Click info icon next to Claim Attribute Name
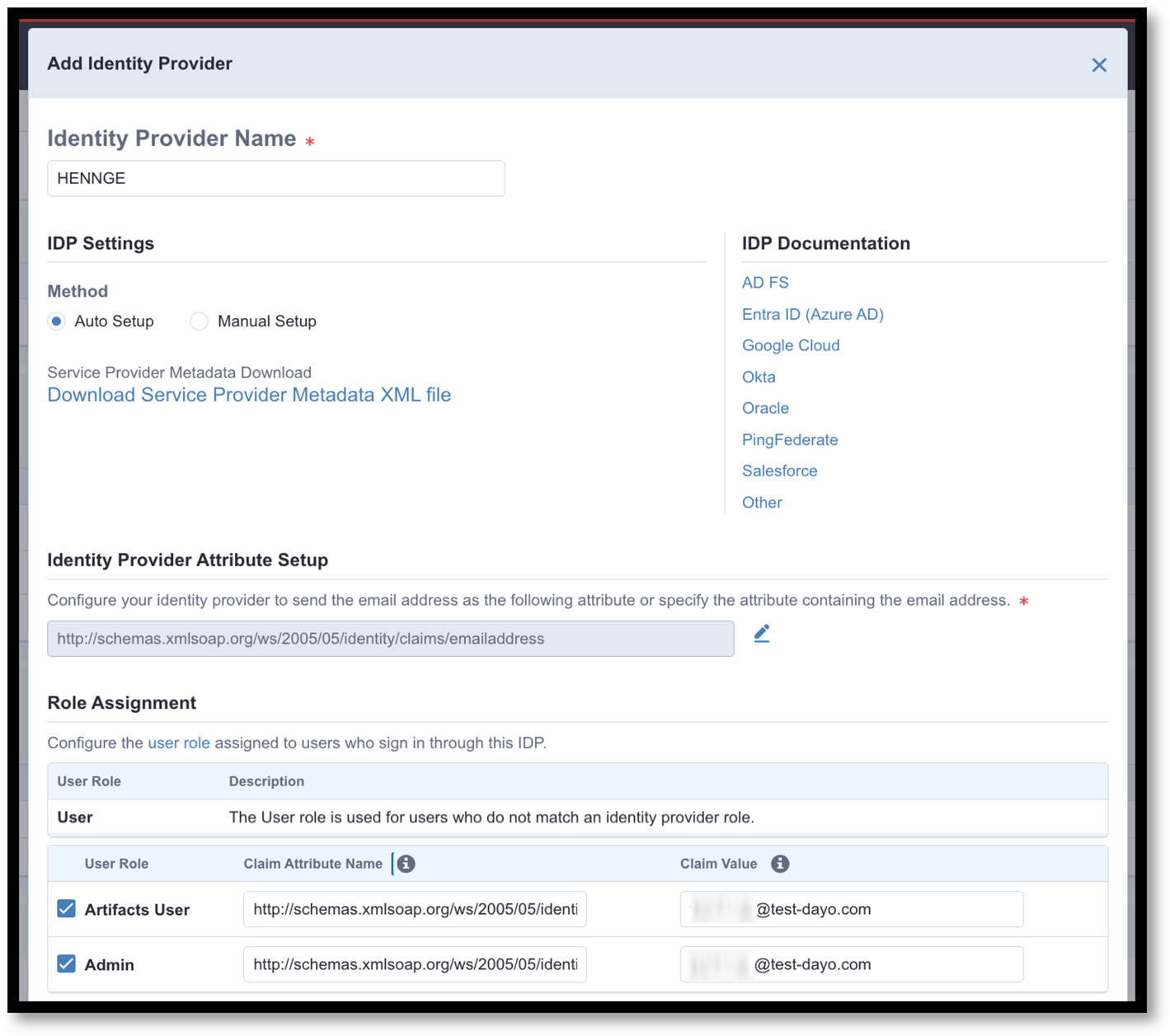The height and width of the screenshot is (1036, 1170). [406, 864]
